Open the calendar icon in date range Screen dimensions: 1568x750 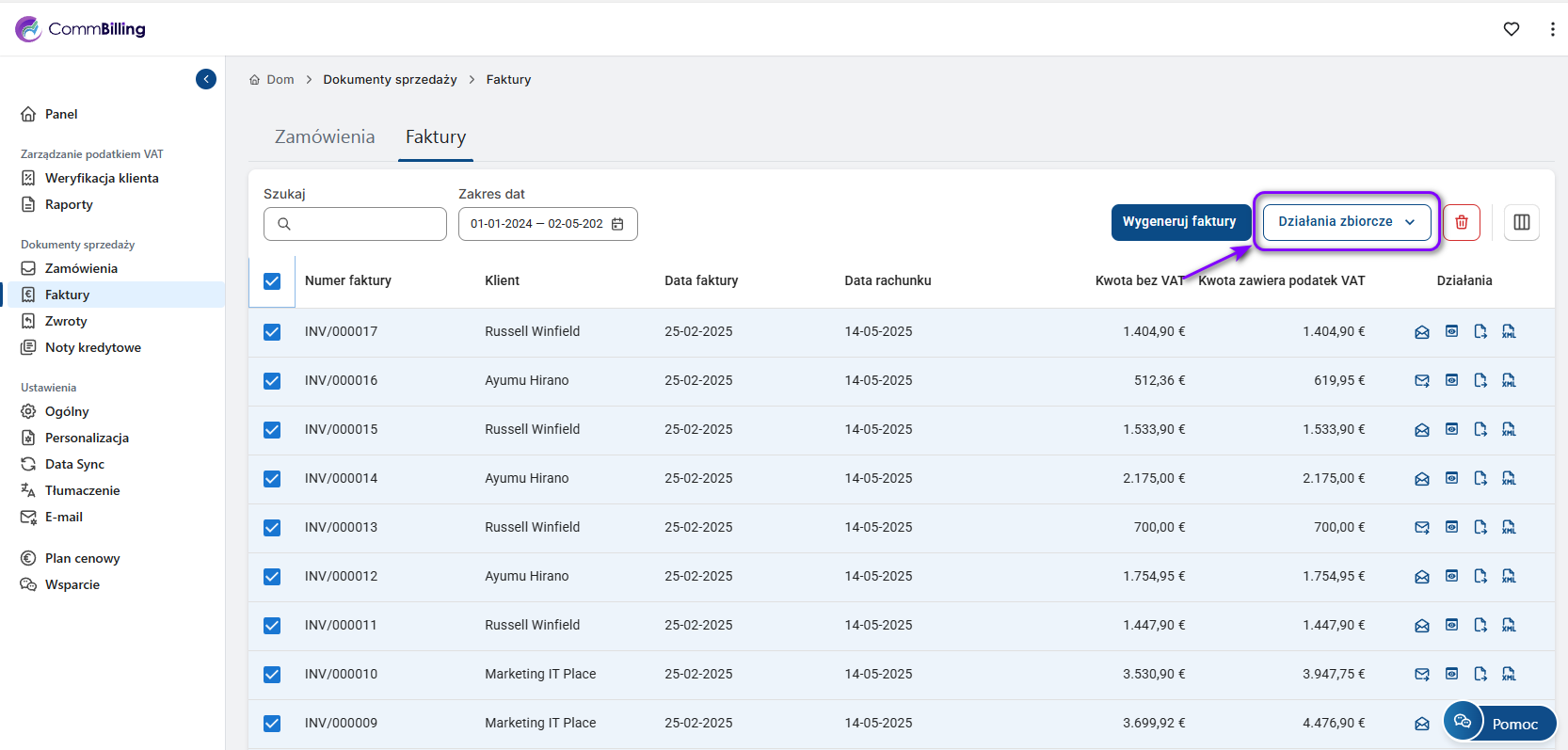(x=617, y=224)
